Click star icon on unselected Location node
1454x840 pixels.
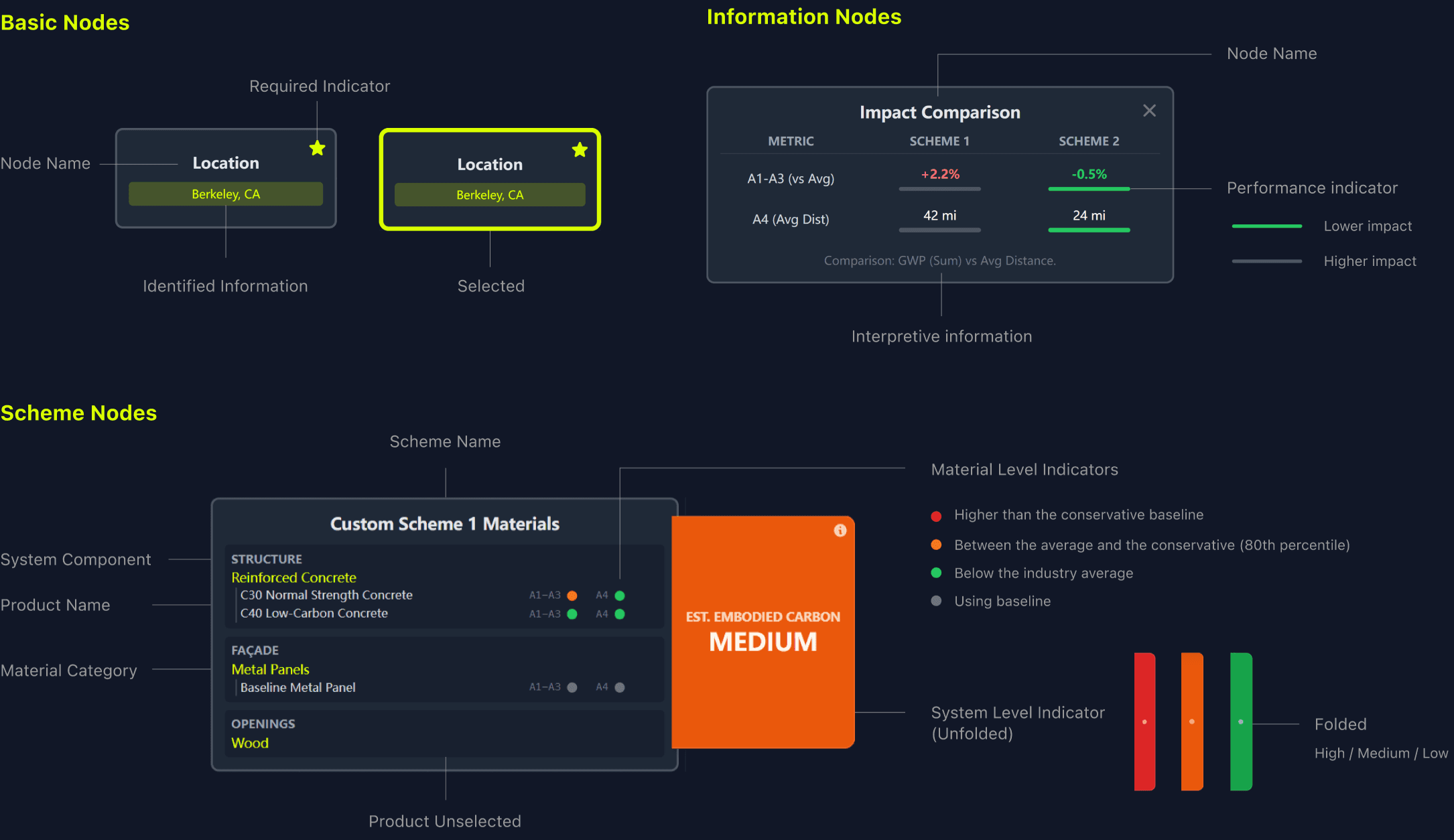[318, 149]
